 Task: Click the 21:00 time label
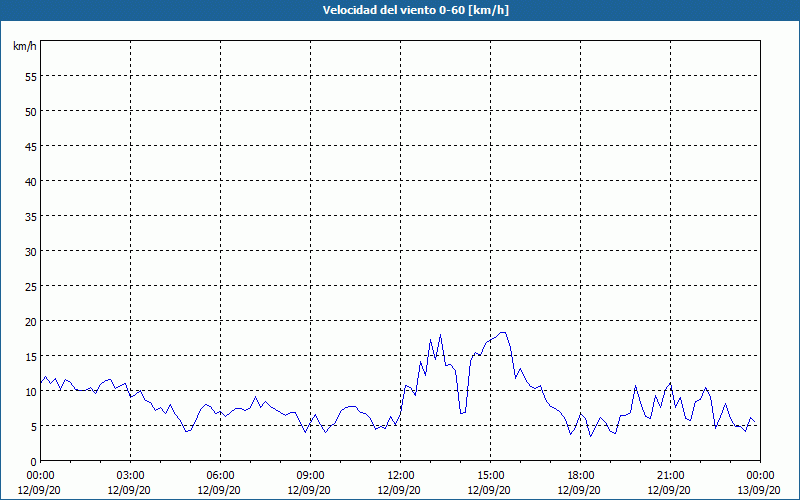click(x=670, y=476)
